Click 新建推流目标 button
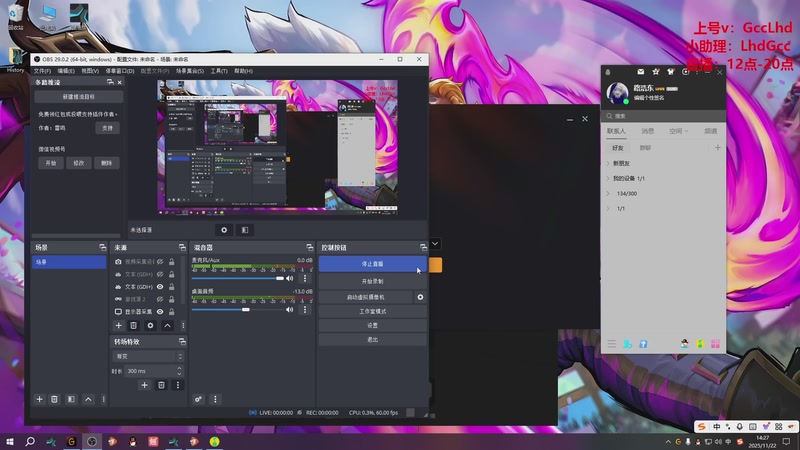The height and width of the screenshot is (450, 800). 79,96
